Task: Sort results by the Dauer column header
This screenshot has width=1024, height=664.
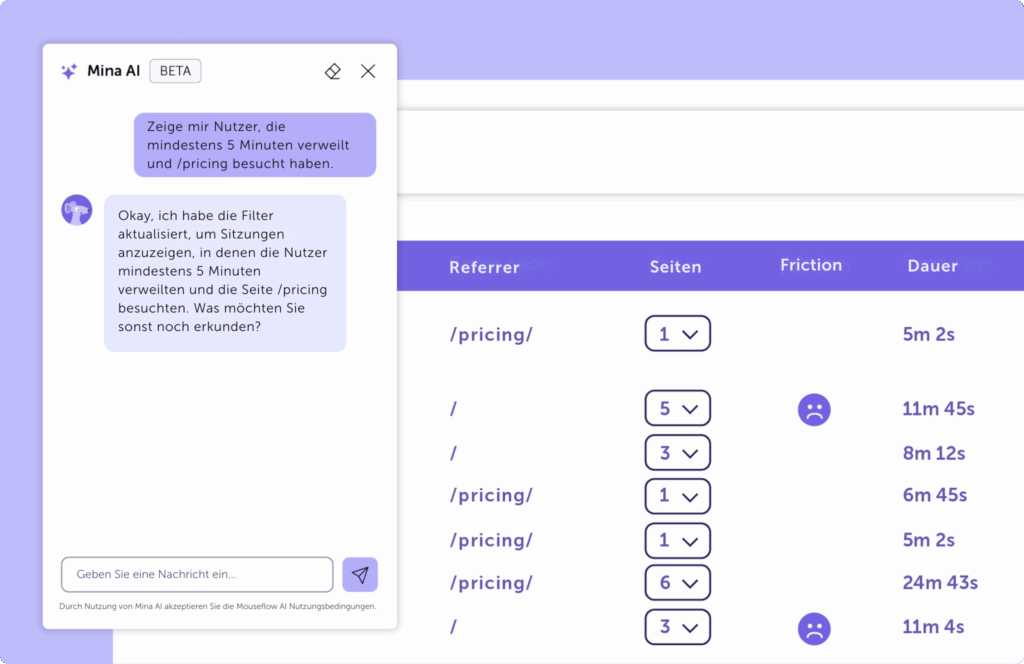Action: pyautogui.click(x=932, y=266)
